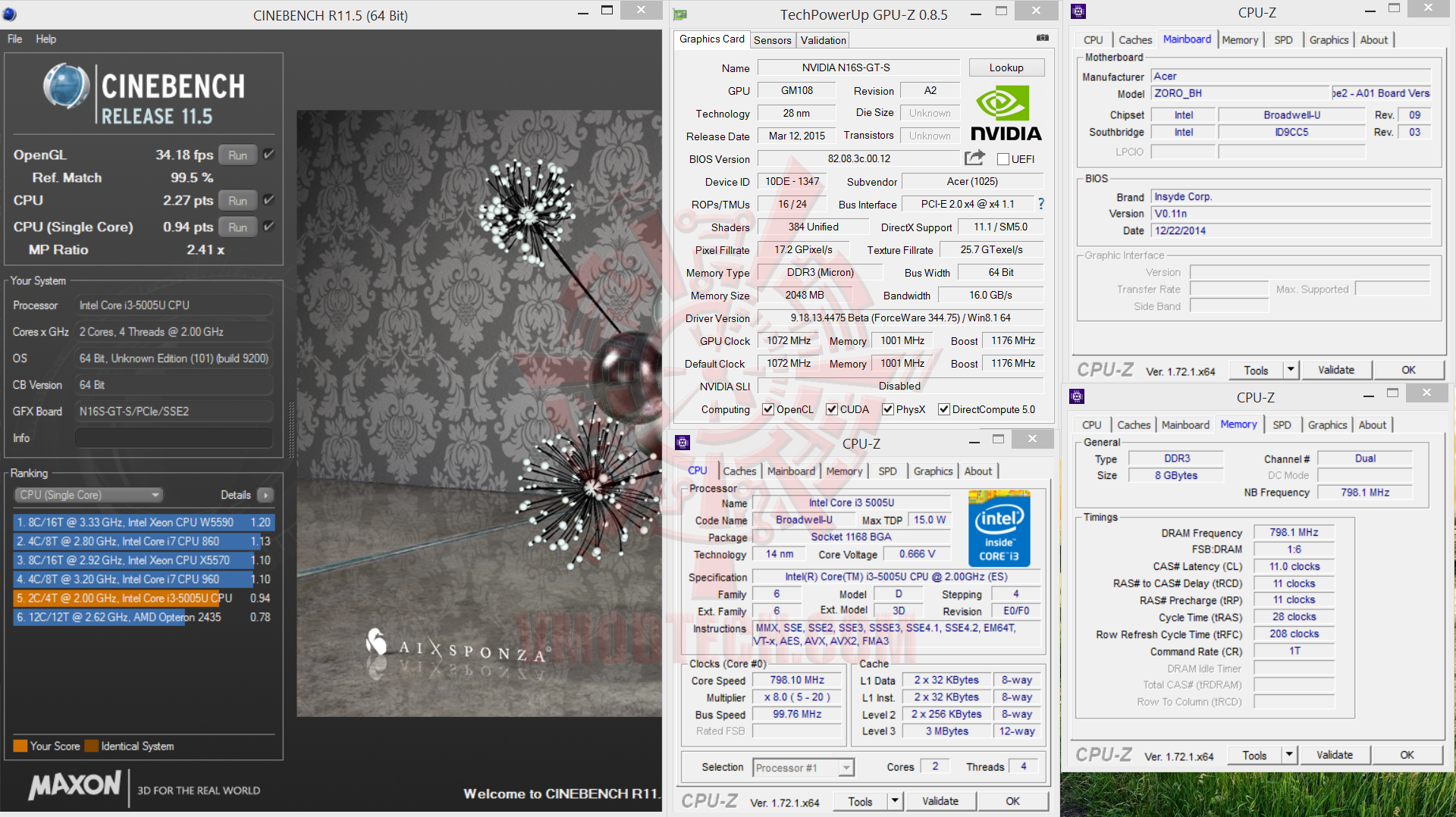
Task: Click the CPU-Z CPU window title icon
Action: tap(682, 443)
